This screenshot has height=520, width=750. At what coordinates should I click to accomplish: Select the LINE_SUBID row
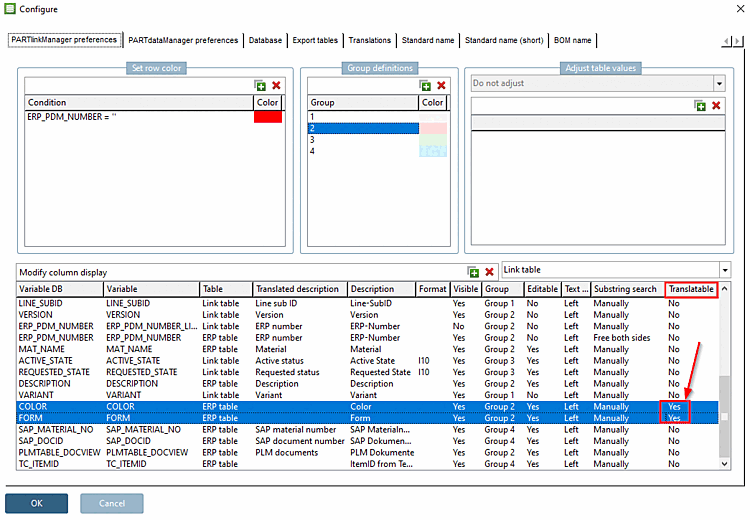(x=367, y=303)
